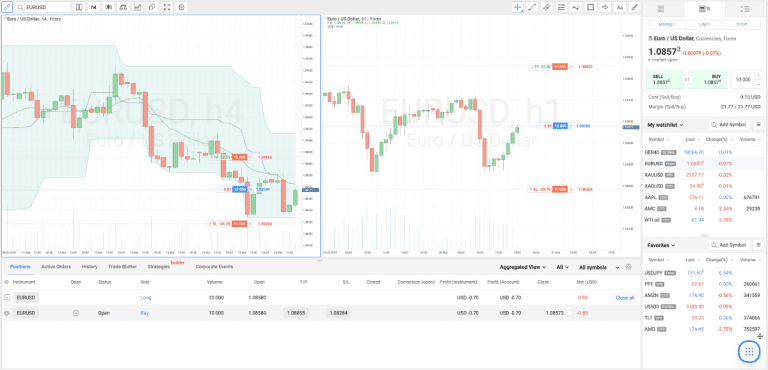Click Add Symbol in Favorites
This screenshot has height=370, width=768.
(729, 245)
